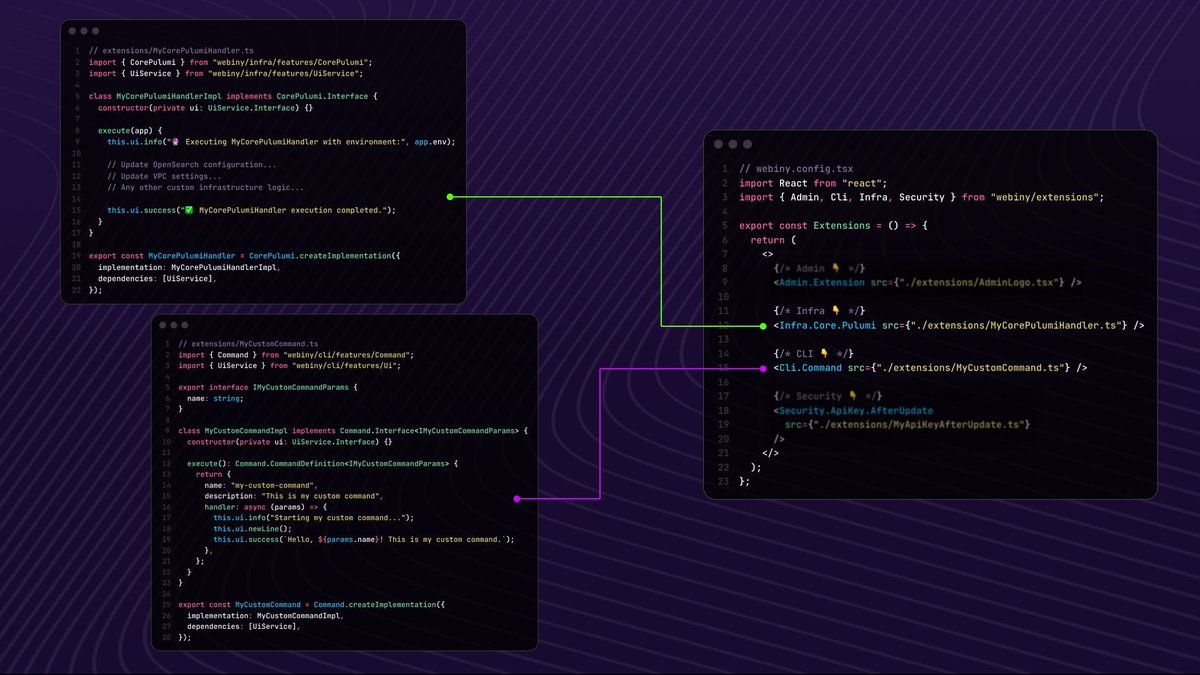Click class name MyCustomCommandImpl on the class line
The height and width of the screenshot is (675, 1200).
click(248, 431)
